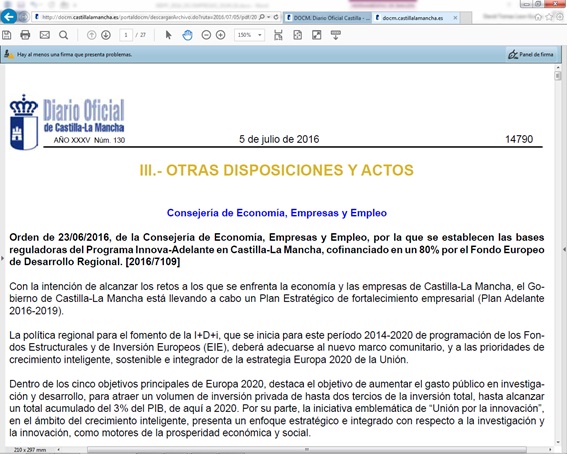Click 'AÑO XXXV Núm. 130' text
567x454 pixels.
[89, 140]
